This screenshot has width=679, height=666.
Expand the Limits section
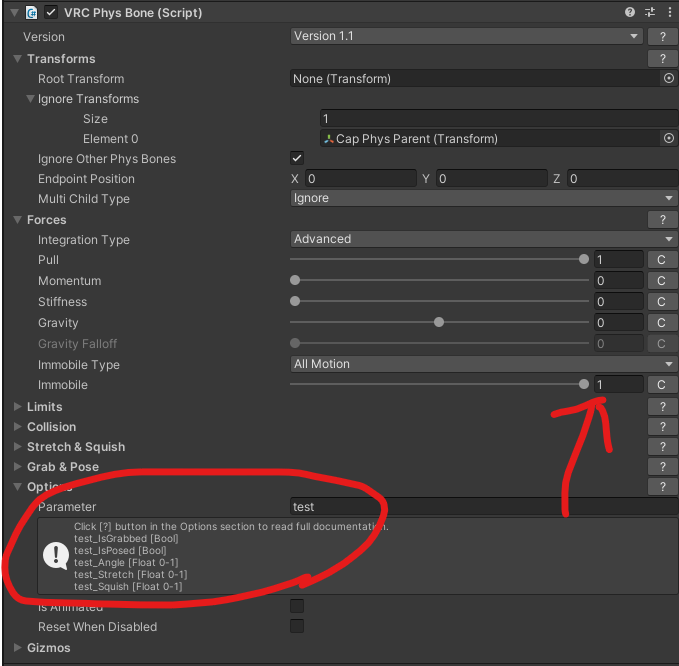17,406
